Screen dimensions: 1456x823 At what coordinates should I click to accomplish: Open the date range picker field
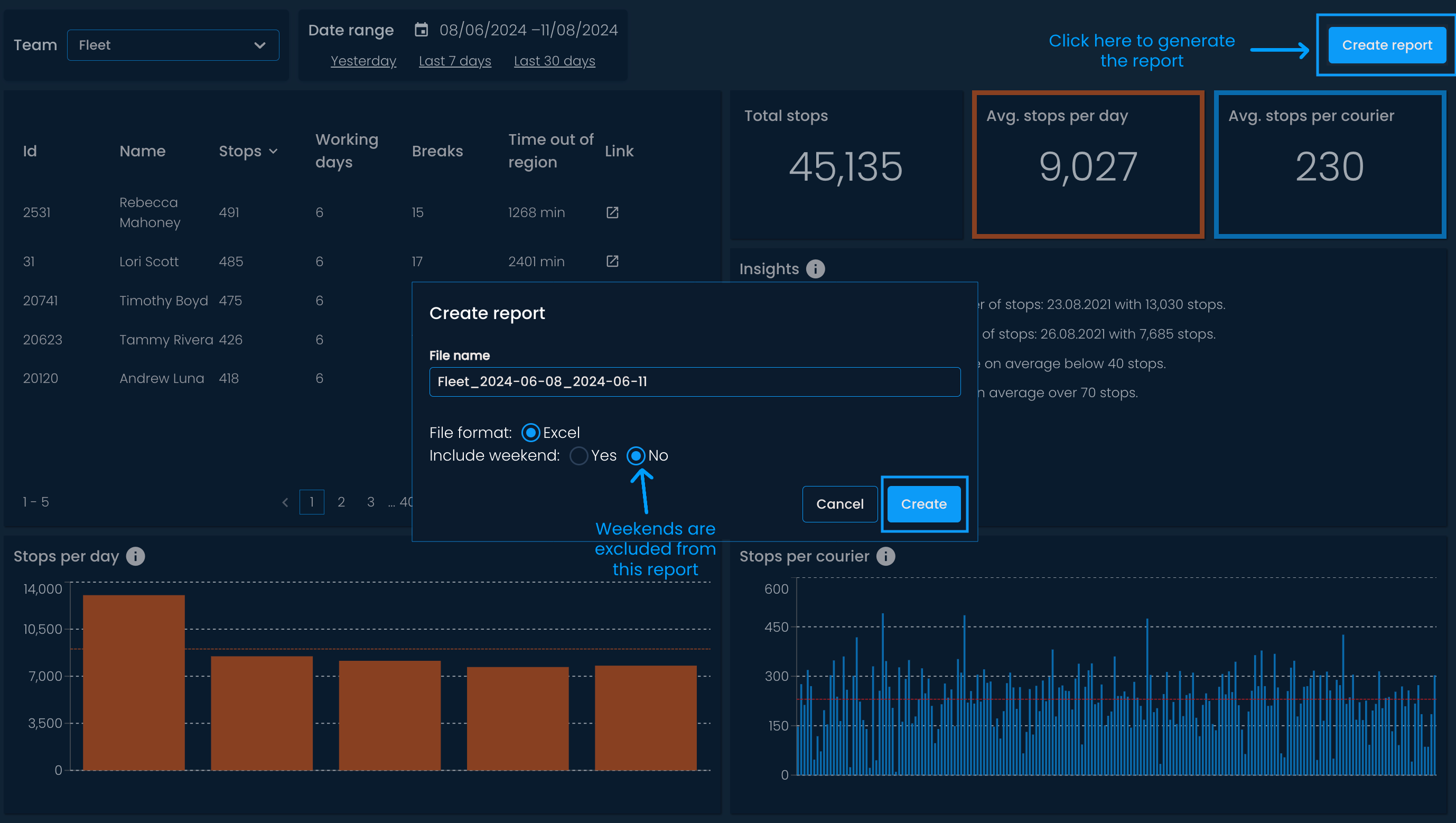click(x=528, y=30)
